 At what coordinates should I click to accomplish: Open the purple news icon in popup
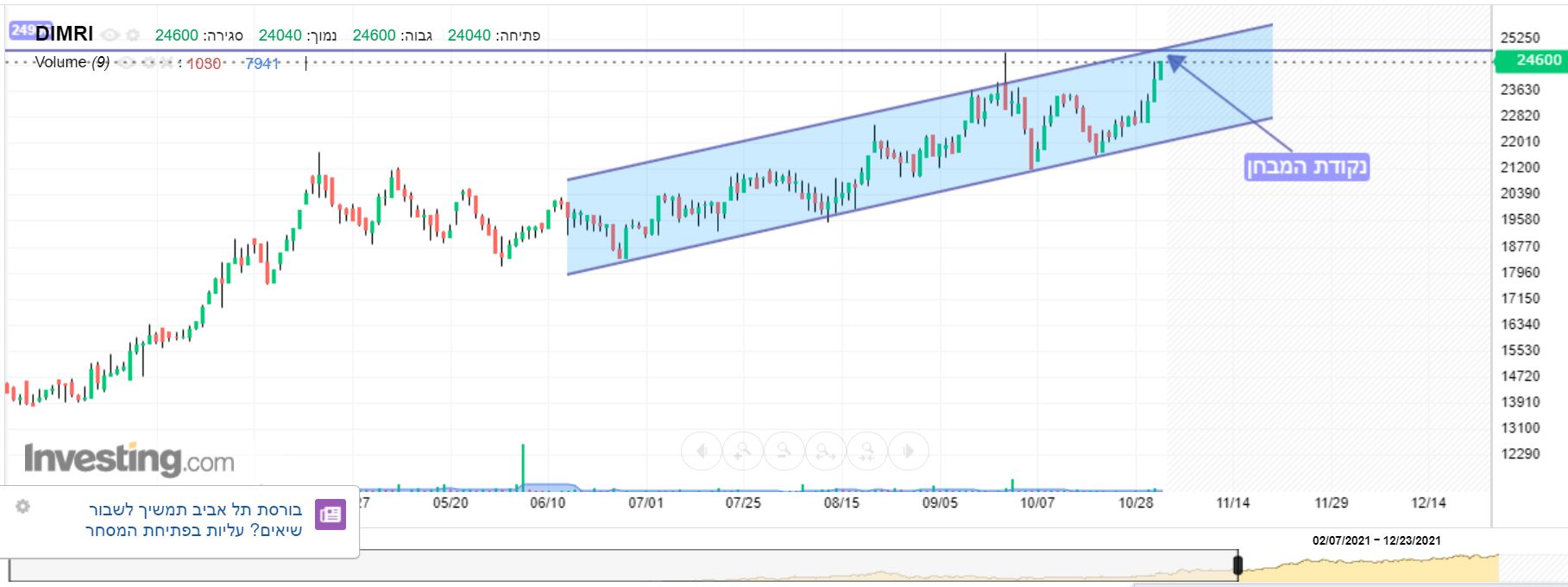pyautogui.click(x=331, y=514)
